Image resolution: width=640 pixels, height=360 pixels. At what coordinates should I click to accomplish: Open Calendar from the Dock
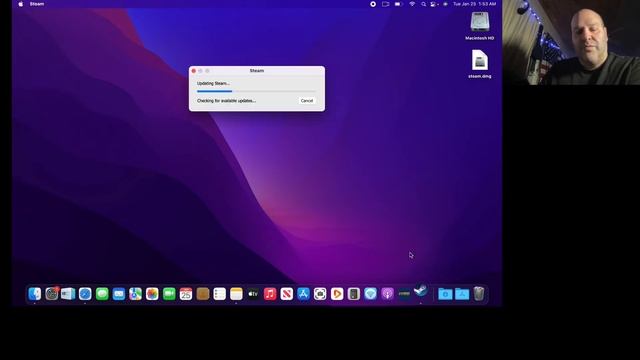pos(186,293)
